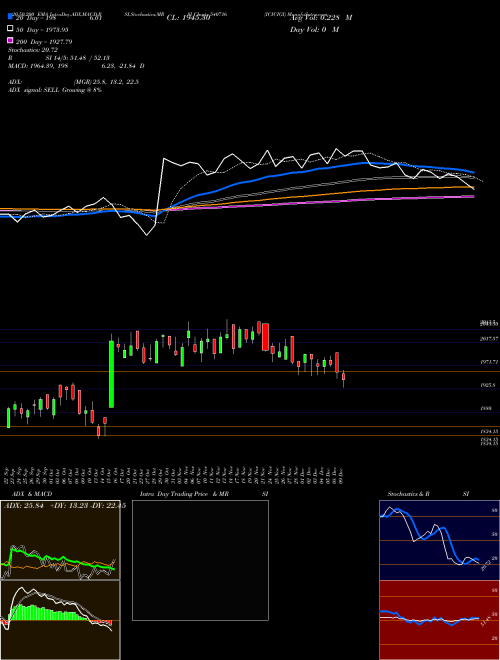Click the 'CL: 1945.30' closing price label
The height and width of the screenshot is (660, 500).
click(x=188, y=18)
